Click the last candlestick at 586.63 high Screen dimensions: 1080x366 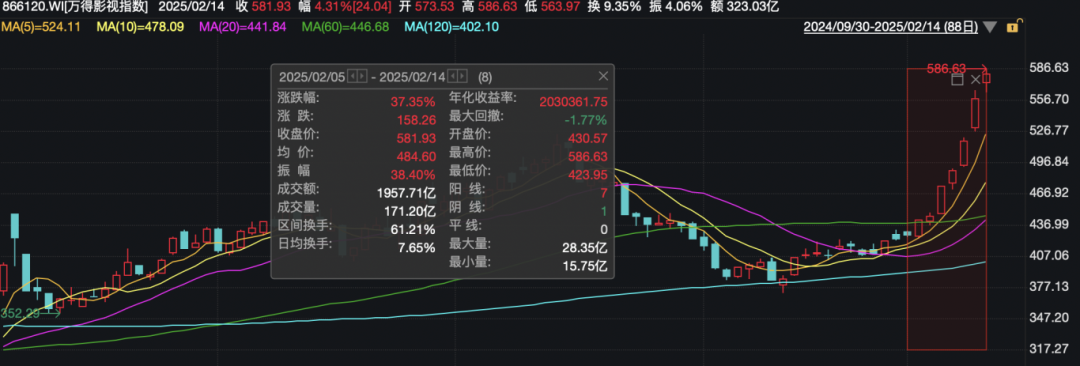point(986,77)
